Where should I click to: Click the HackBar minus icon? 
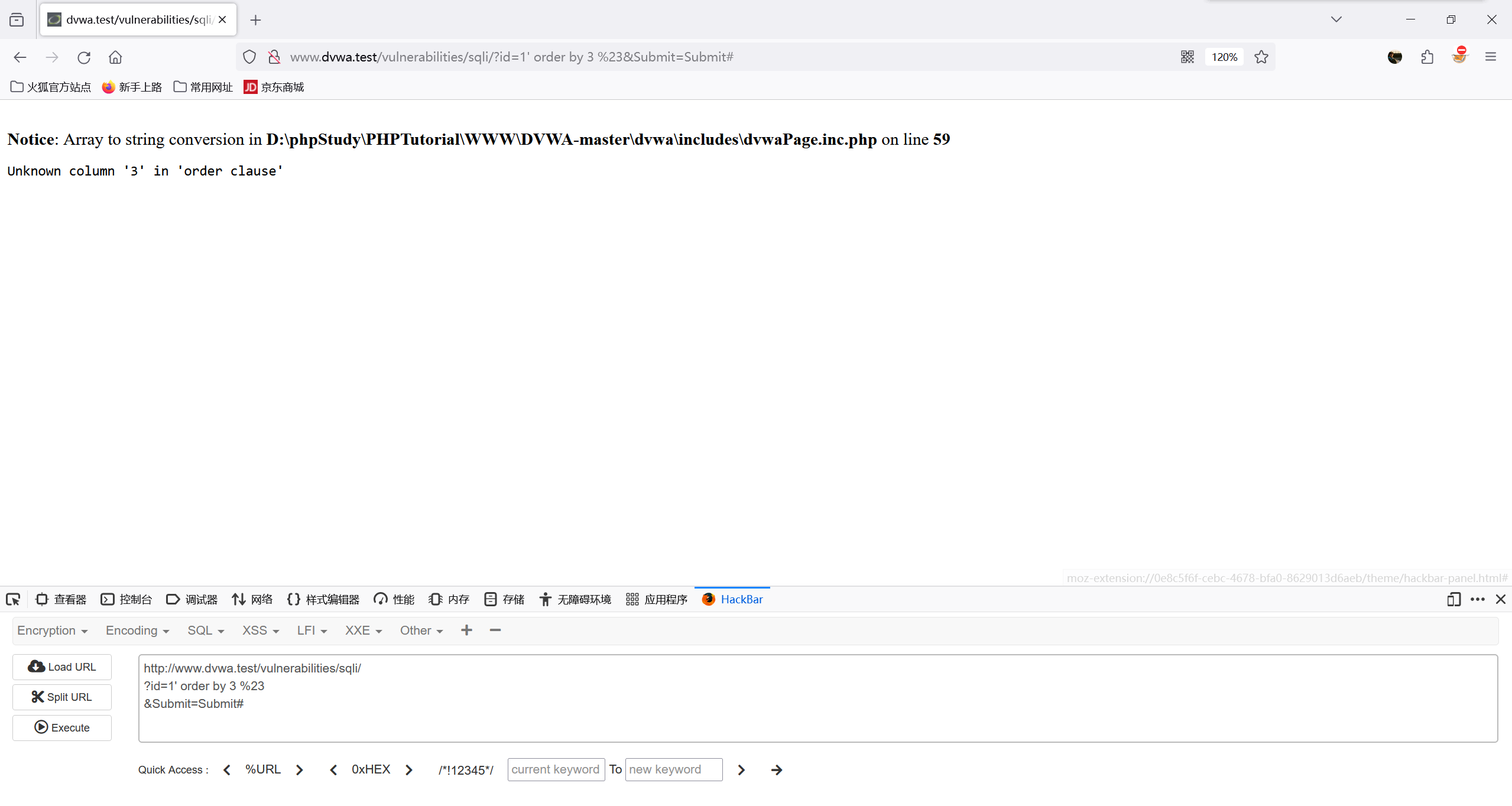[x=495, y=630]
